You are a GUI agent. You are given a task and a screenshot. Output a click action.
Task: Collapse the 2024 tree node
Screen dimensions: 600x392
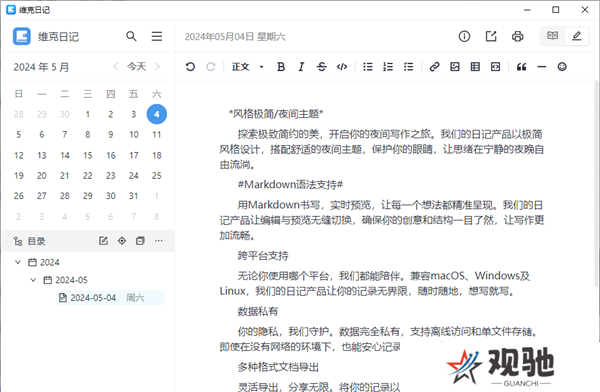click(18, 262)
